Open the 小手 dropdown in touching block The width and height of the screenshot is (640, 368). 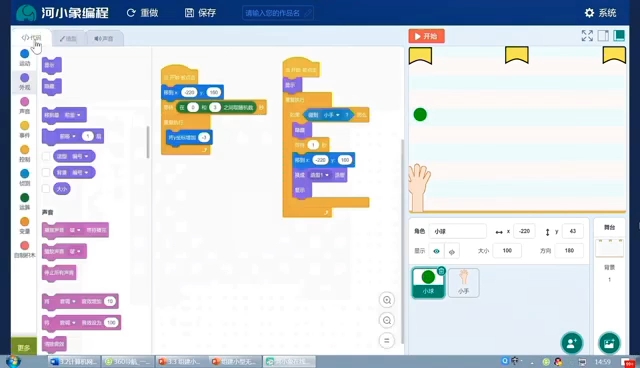click(x=332, y=115)
